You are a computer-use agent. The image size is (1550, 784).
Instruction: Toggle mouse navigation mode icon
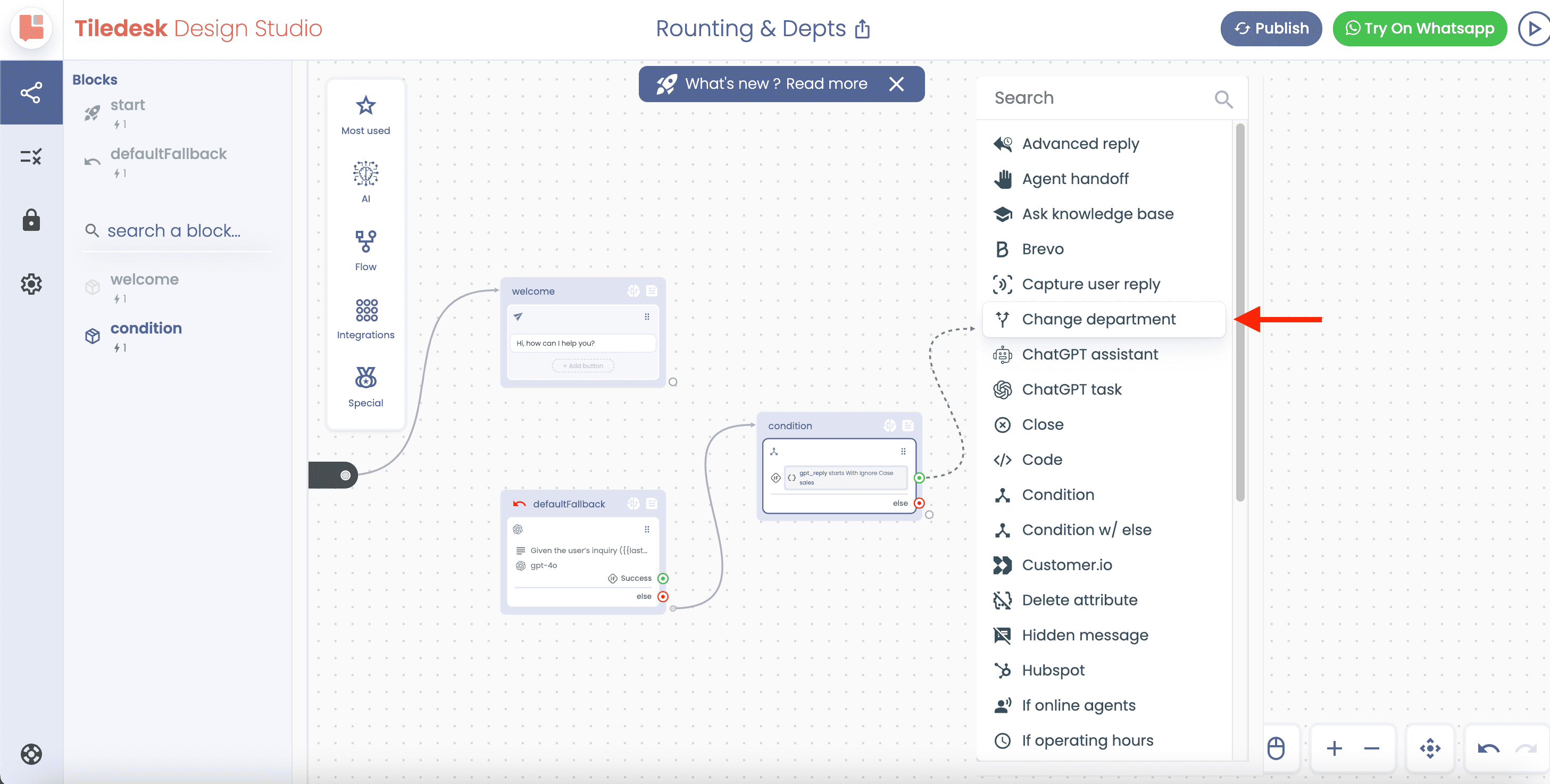(x=1276, y=748)
